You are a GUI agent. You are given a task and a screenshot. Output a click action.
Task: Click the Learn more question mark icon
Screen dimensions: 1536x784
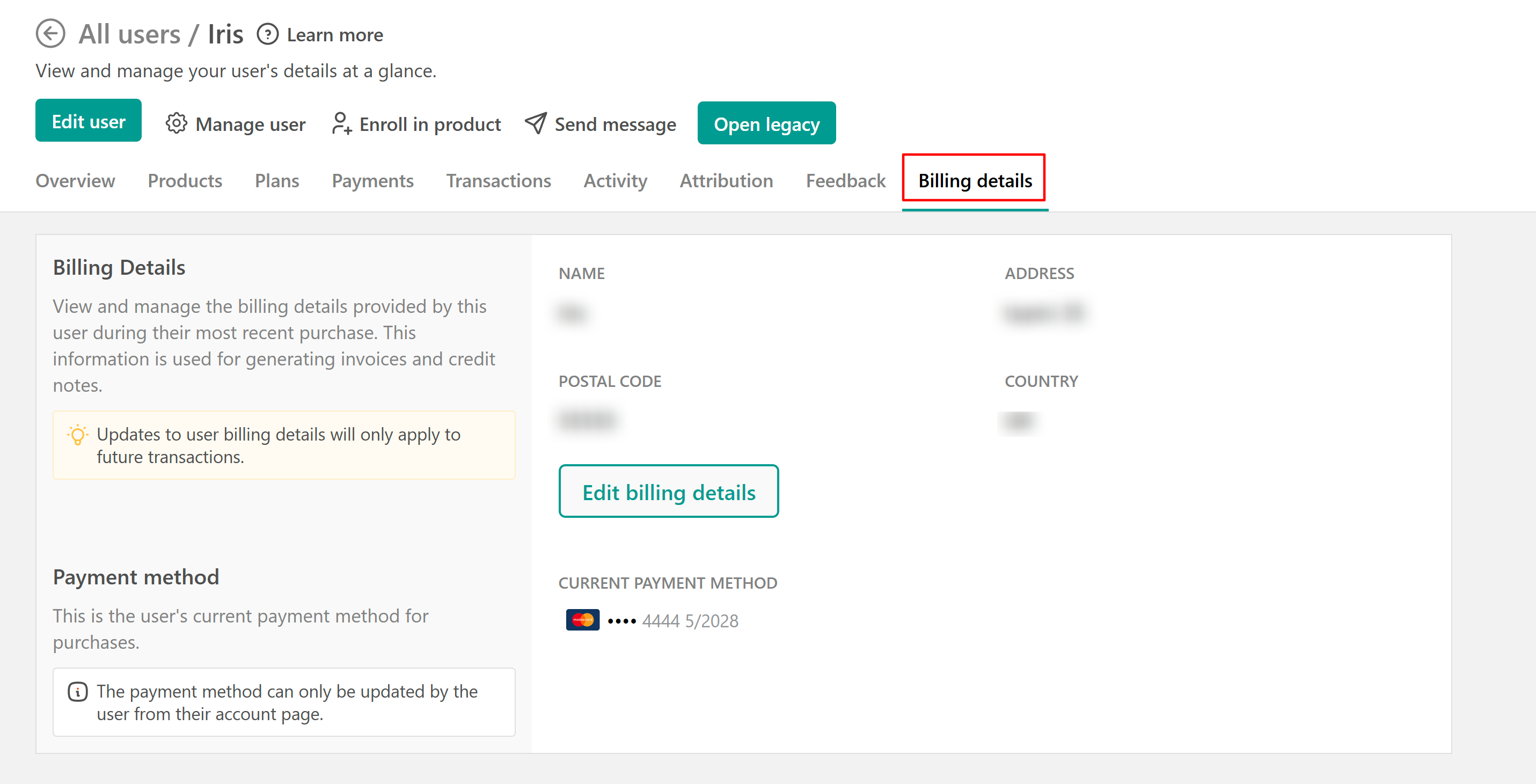[268, 34]
